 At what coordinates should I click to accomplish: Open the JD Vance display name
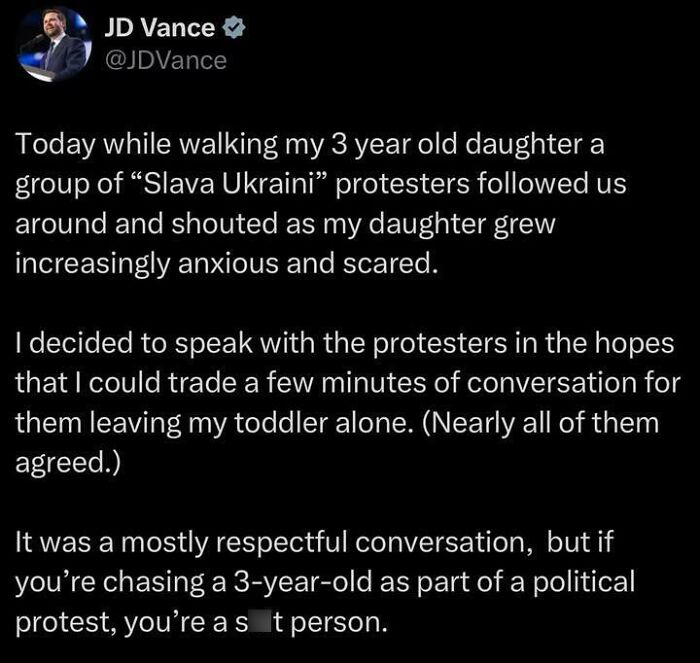click(159, 28)
